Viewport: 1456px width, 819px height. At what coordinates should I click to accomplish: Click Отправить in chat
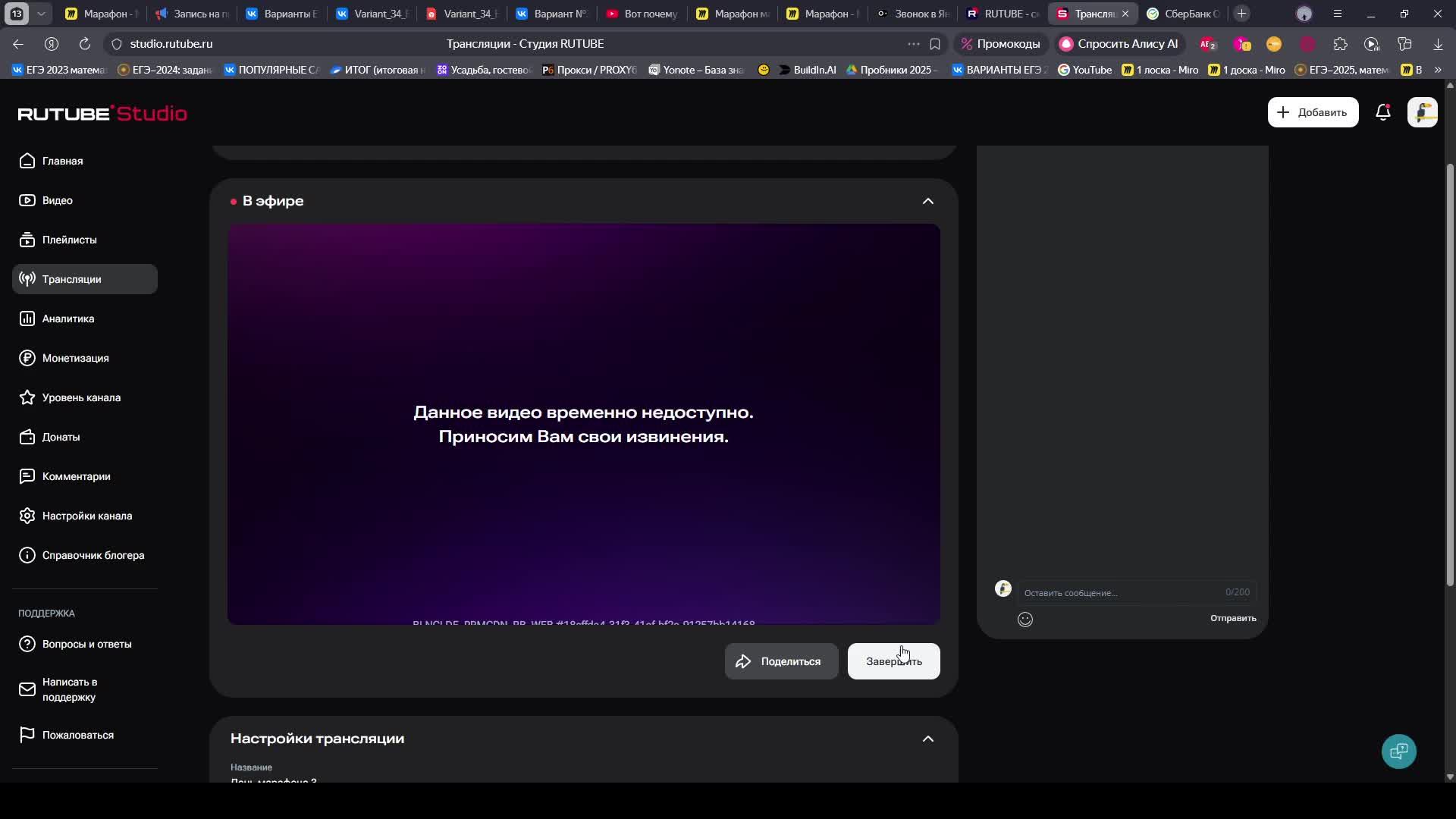1233,618
